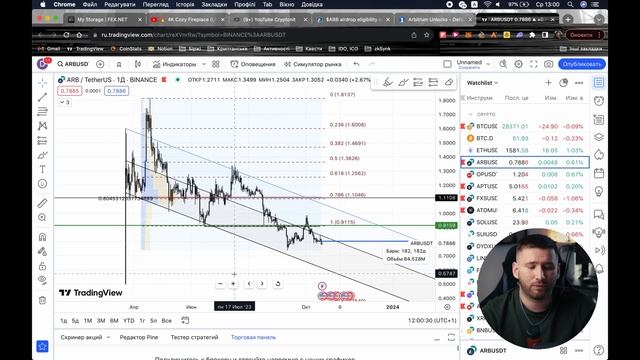This screenshot has width=640, height=360.
Task: Open Watchlist advanced view pie icon
Action: point(564,83)
